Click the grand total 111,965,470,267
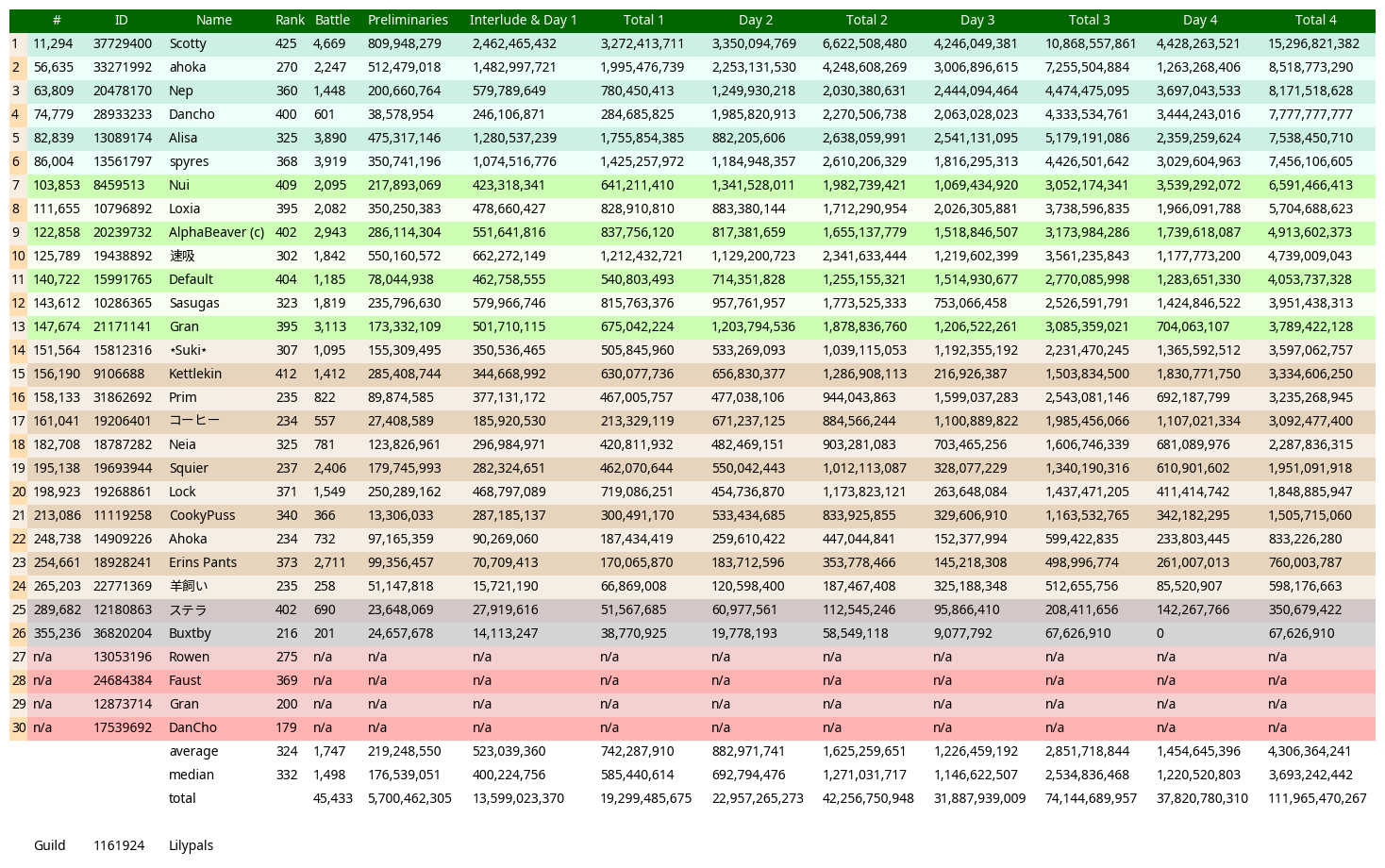Image resolution: width=1385 pixels, height=868 pixels. pyautogui.click(x=1317, y=798)
